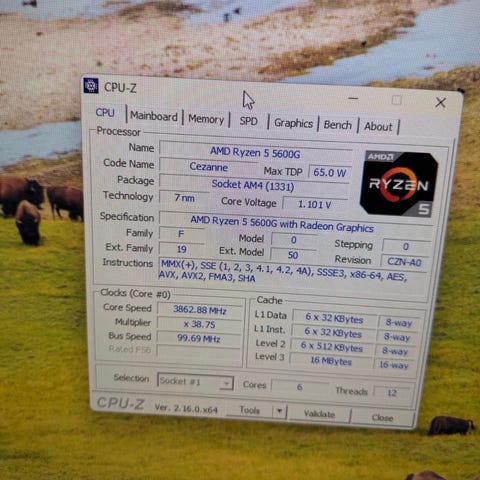Go to the Graphics tab
Screen dimensions: 480x480
click(x=293, y=123)
